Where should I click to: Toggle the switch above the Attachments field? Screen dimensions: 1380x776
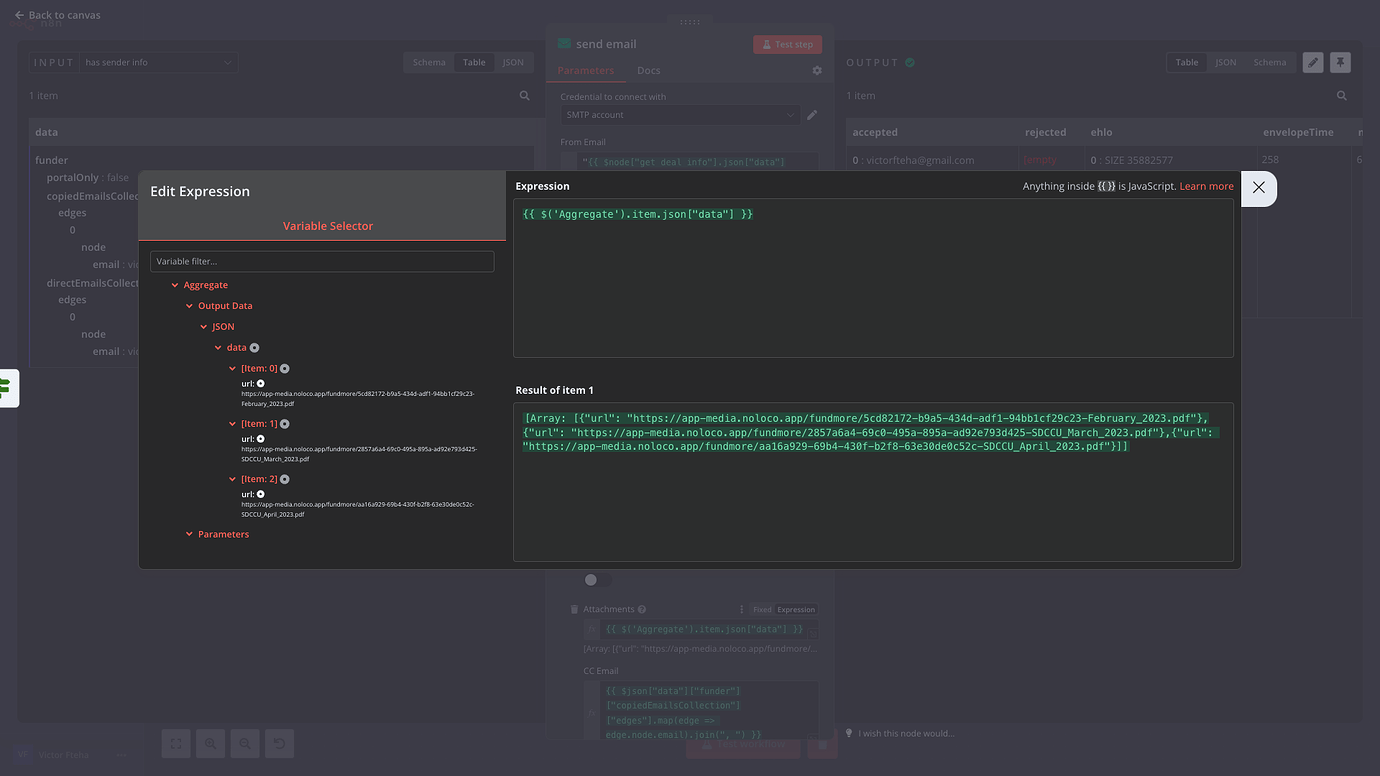(596, 580)
